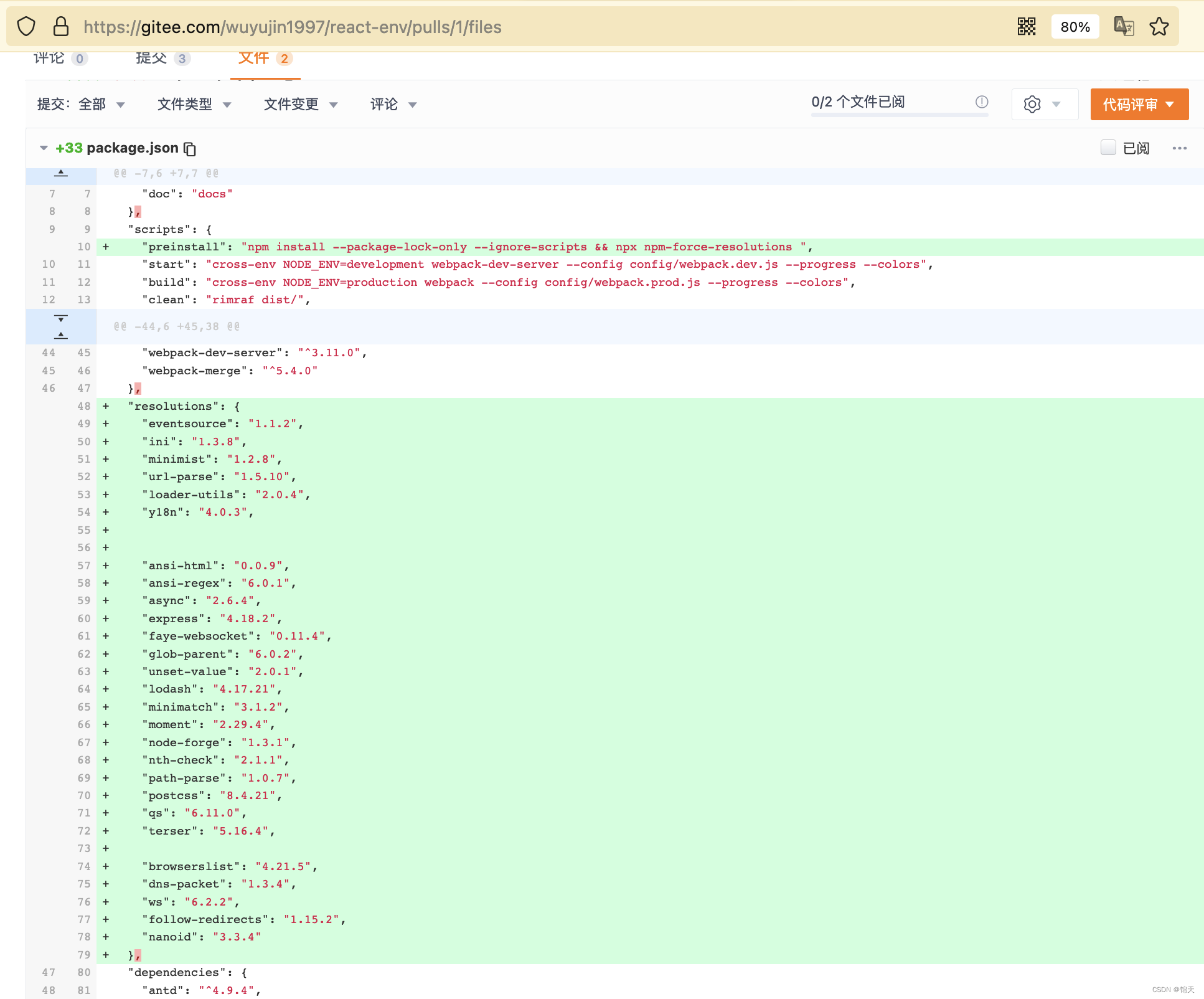Switch to the 提交 tab
1204x999 pixels.
point(163,59)
